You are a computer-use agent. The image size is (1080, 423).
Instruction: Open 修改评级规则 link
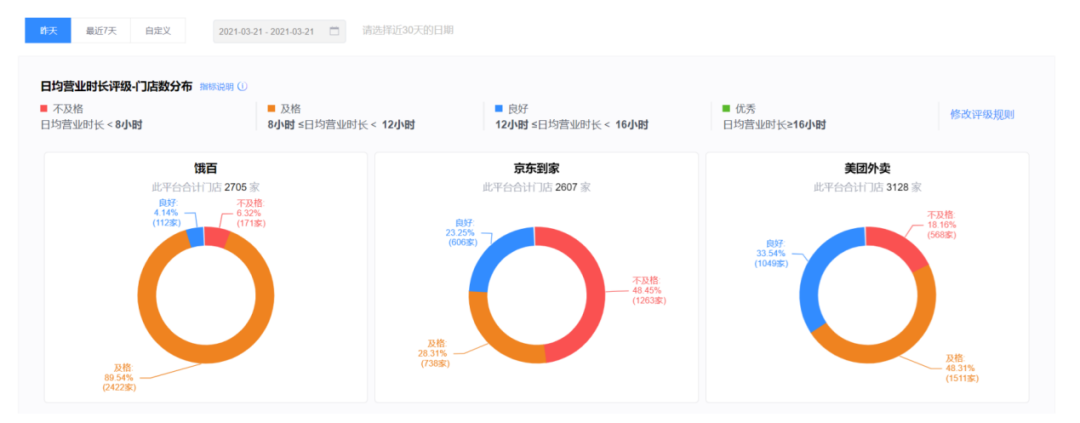point(982,114)
